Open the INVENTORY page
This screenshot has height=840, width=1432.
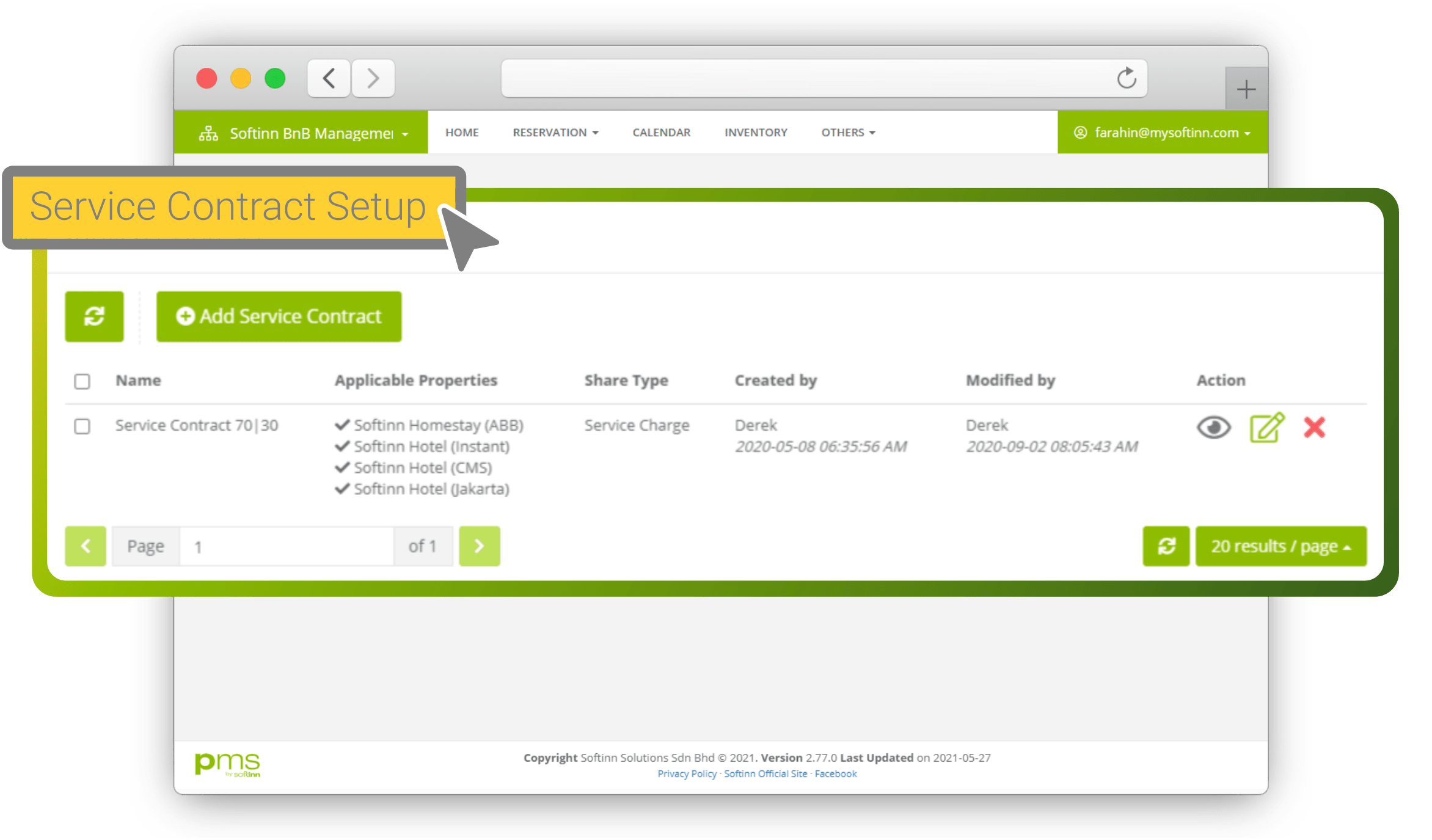(x=756, y=133)
